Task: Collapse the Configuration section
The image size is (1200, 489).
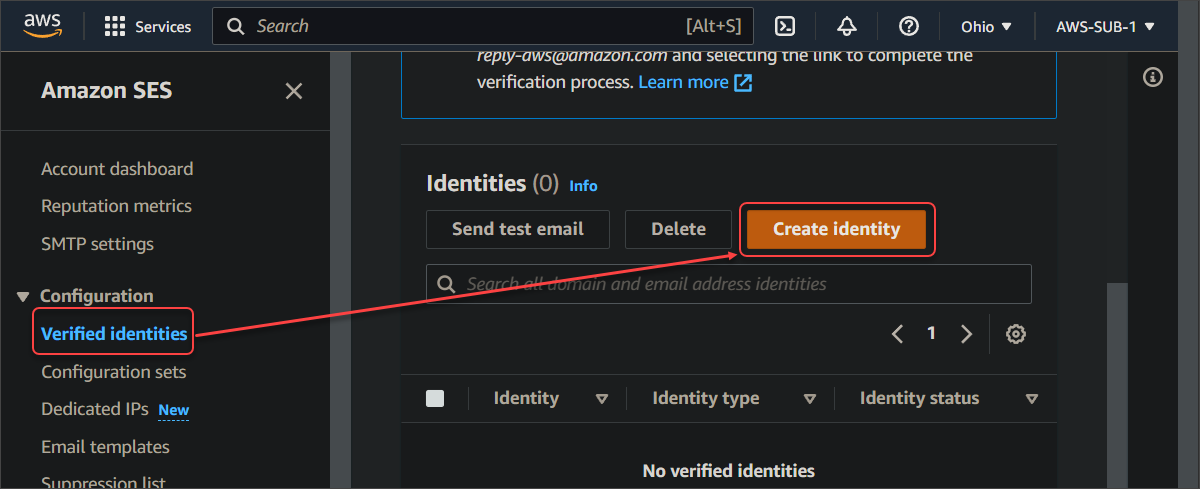Action: pos(23,297)
